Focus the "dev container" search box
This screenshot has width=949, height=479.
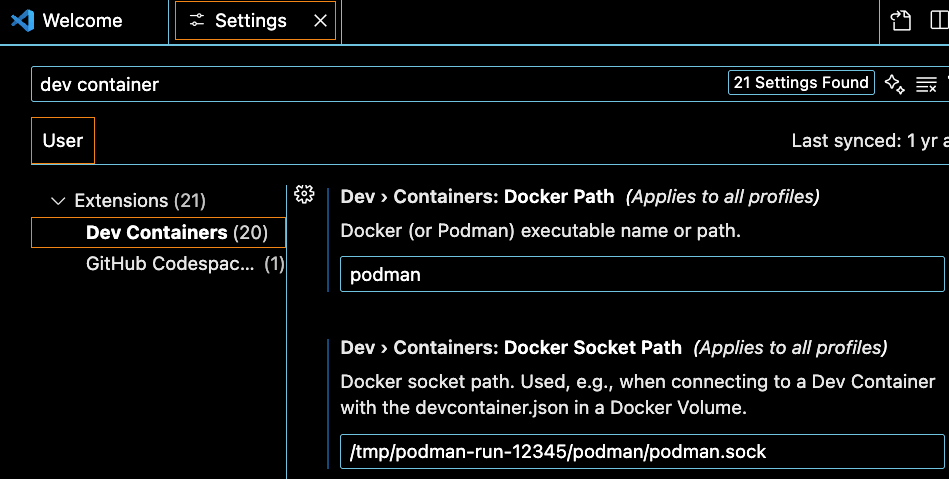[x=380, y=85]
